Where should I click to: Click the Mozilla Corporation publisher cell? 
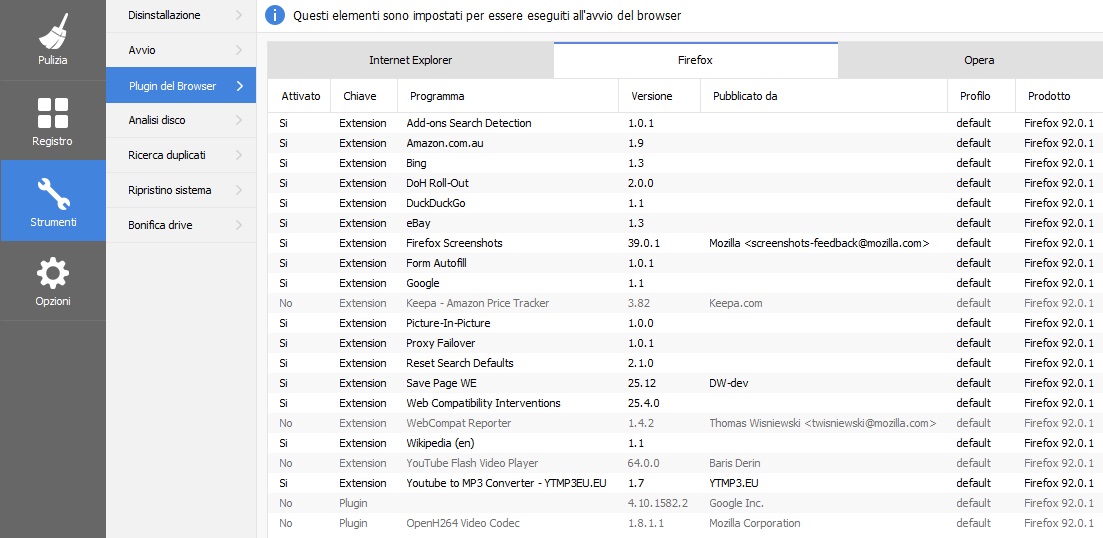click(755, 523)
